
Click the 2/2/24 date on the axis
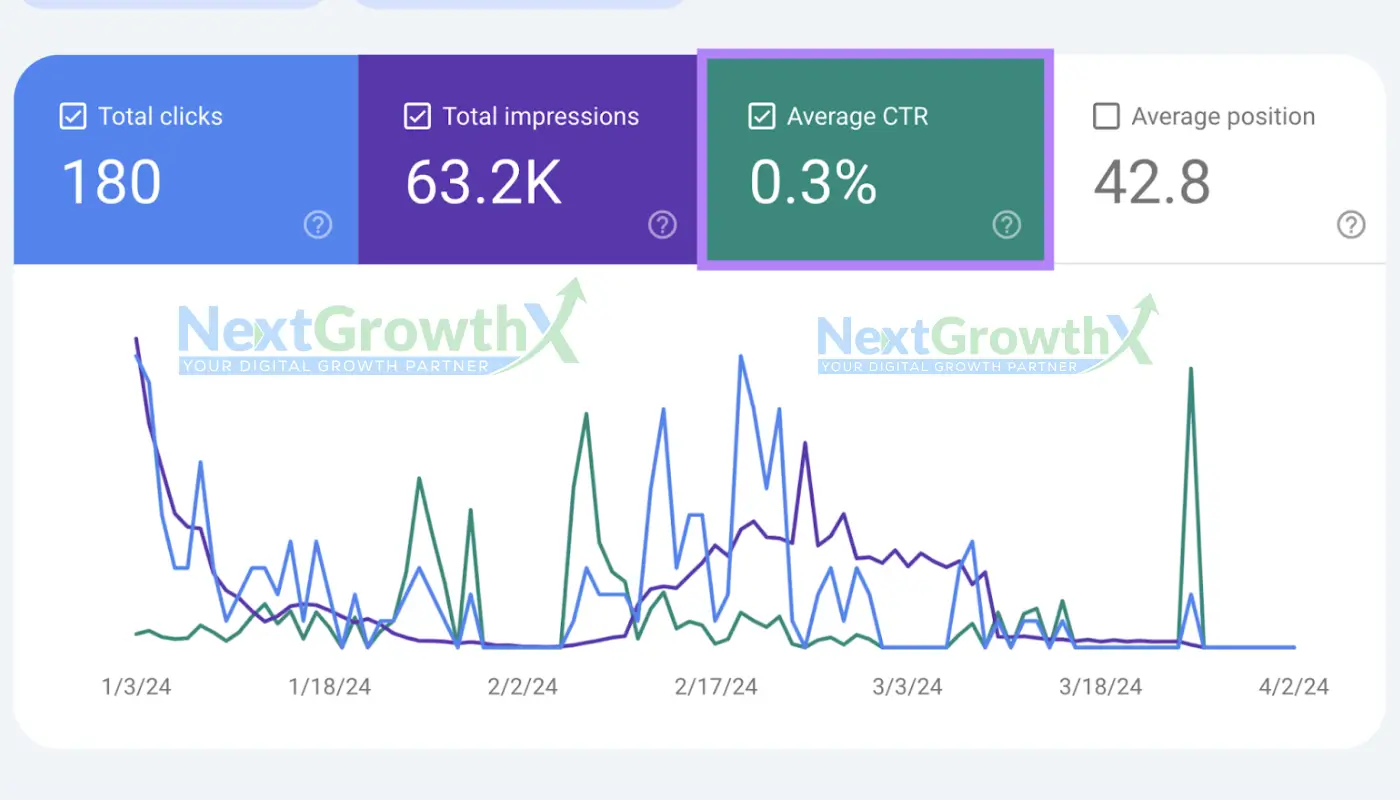pyautogui.click(x=522, y=687)
